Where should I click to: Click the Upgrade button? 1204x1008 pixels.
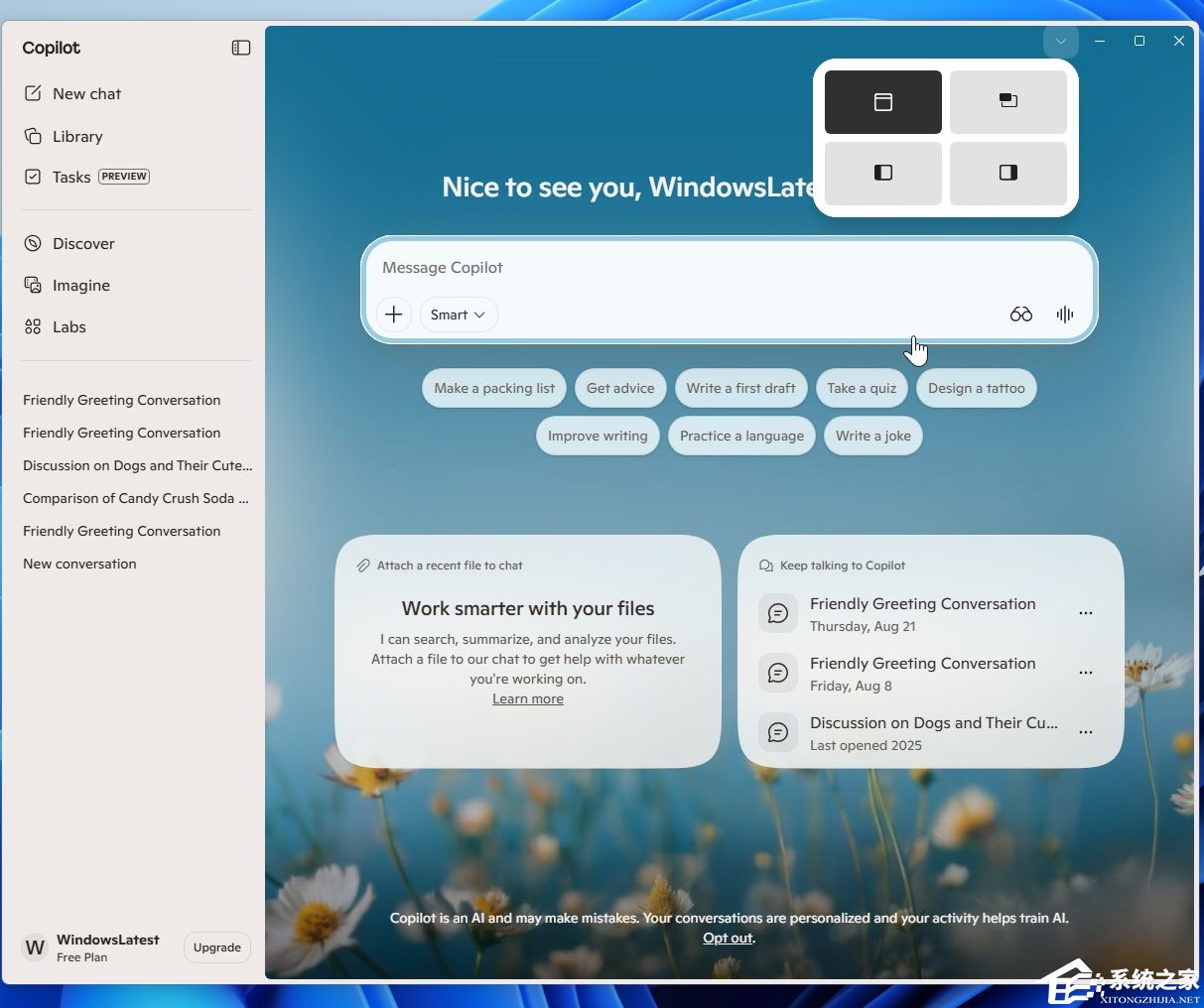point(217,947)
